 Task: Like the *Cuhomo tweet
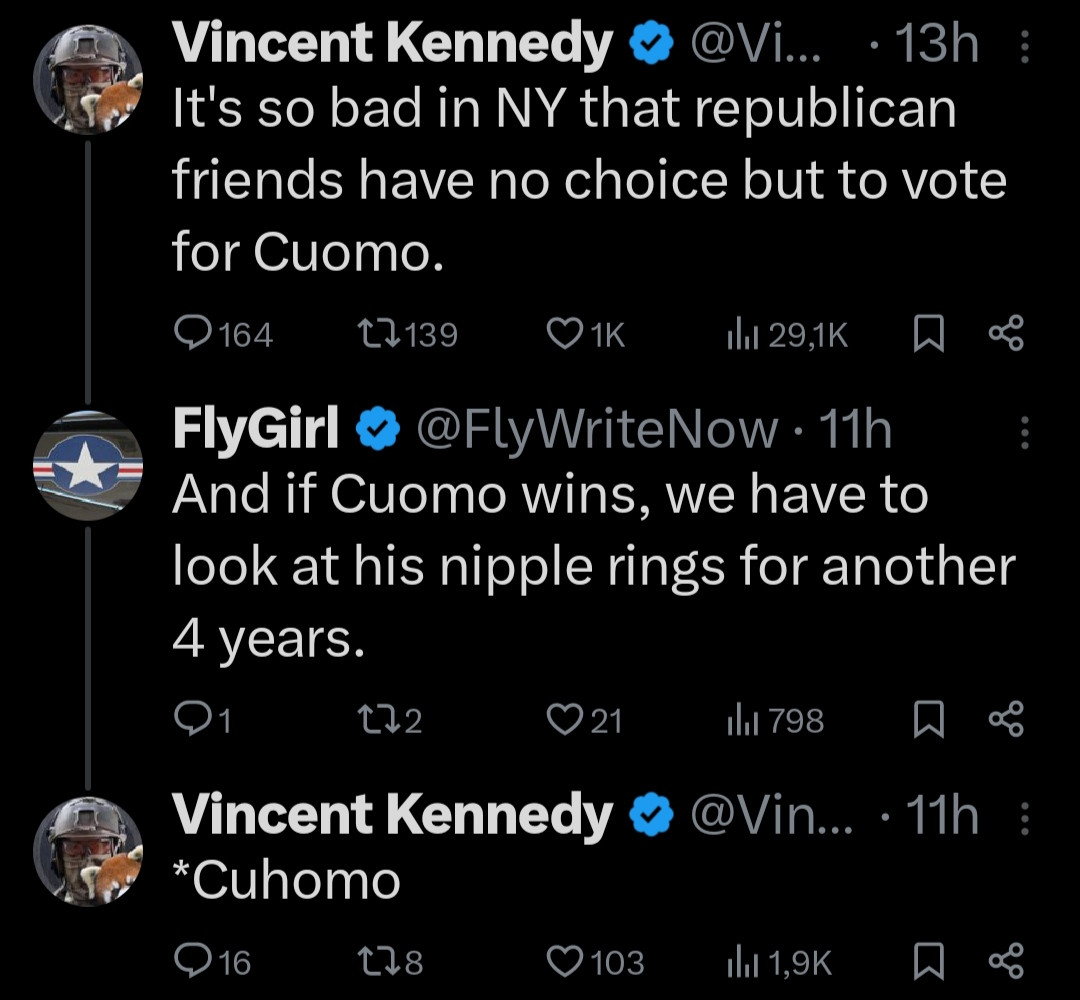(x=565, y=962)
